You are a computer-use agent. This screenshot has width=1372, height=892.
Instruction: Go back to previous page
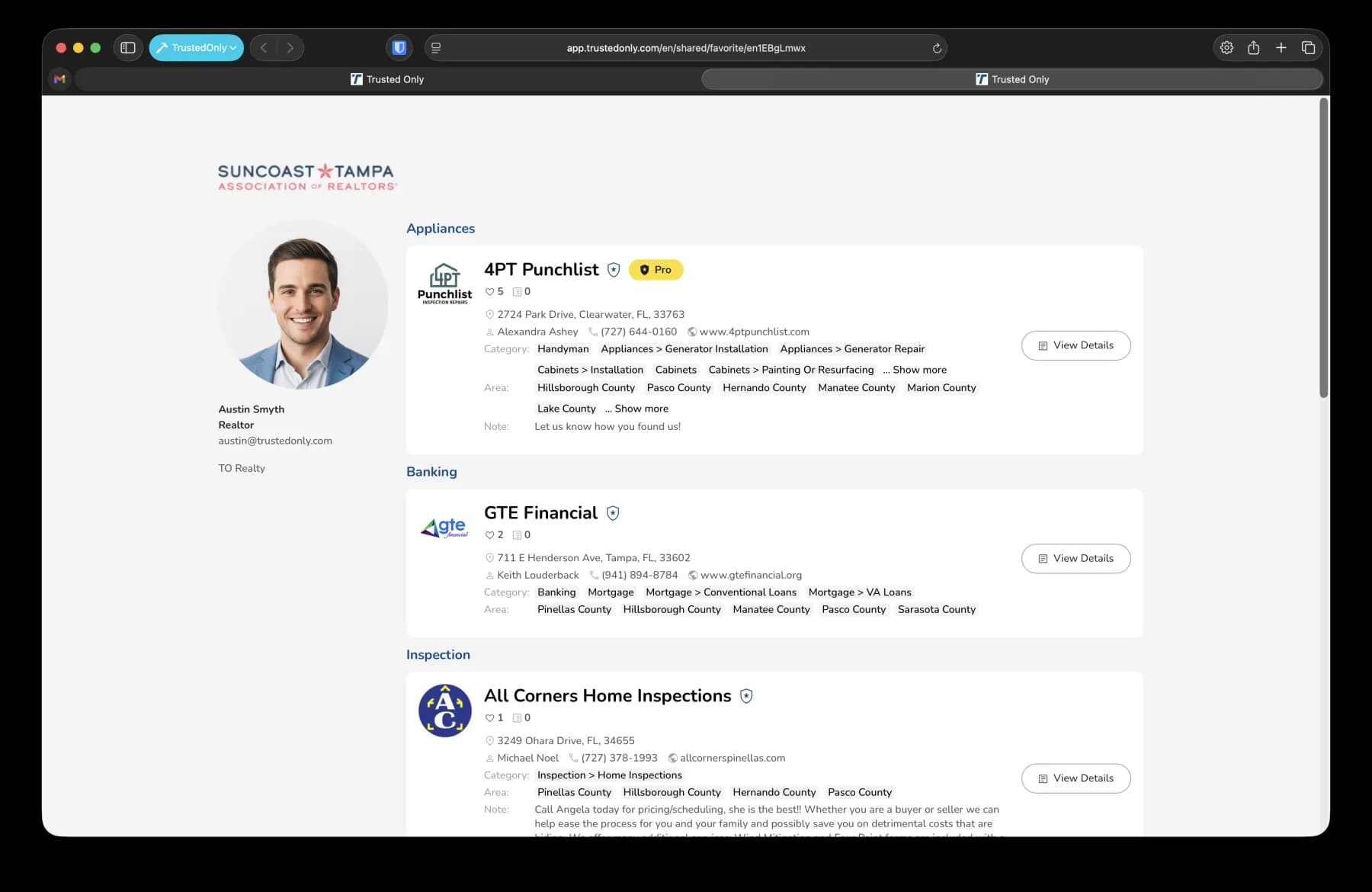pyautogui.click(x=264, y=47)
